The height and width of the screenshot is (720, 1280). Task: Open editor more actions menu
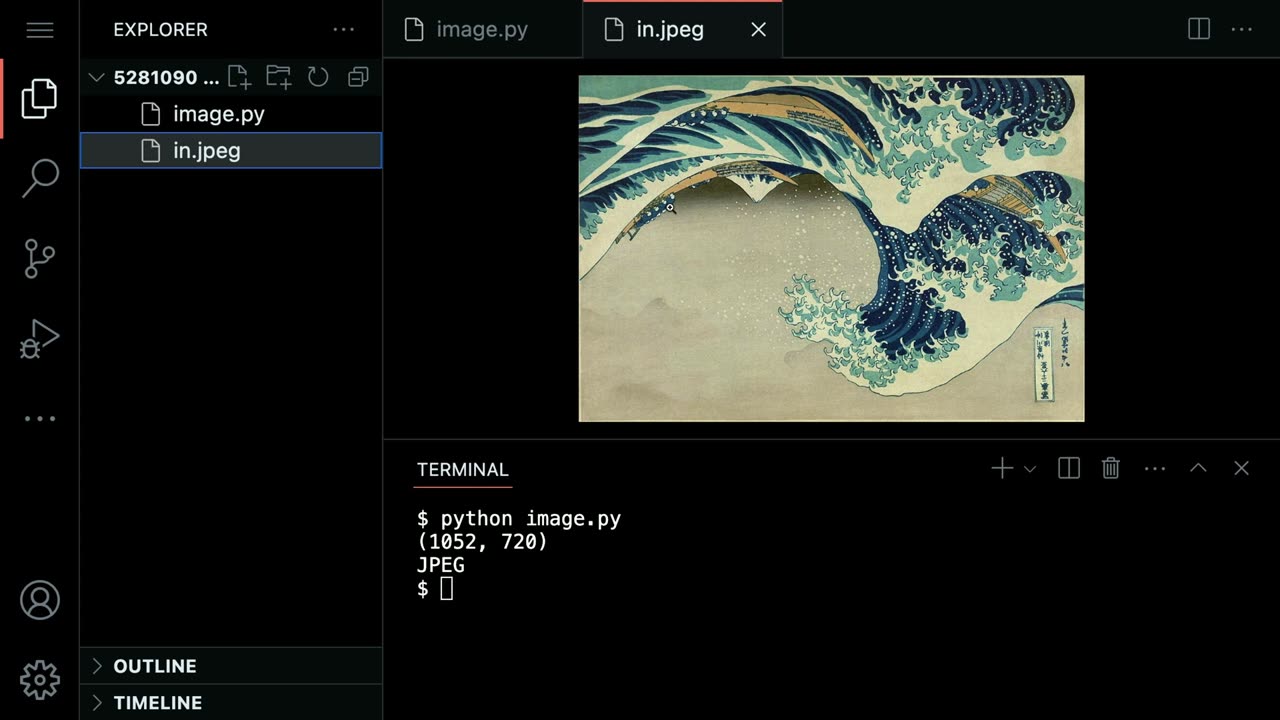pos(1242,30)
